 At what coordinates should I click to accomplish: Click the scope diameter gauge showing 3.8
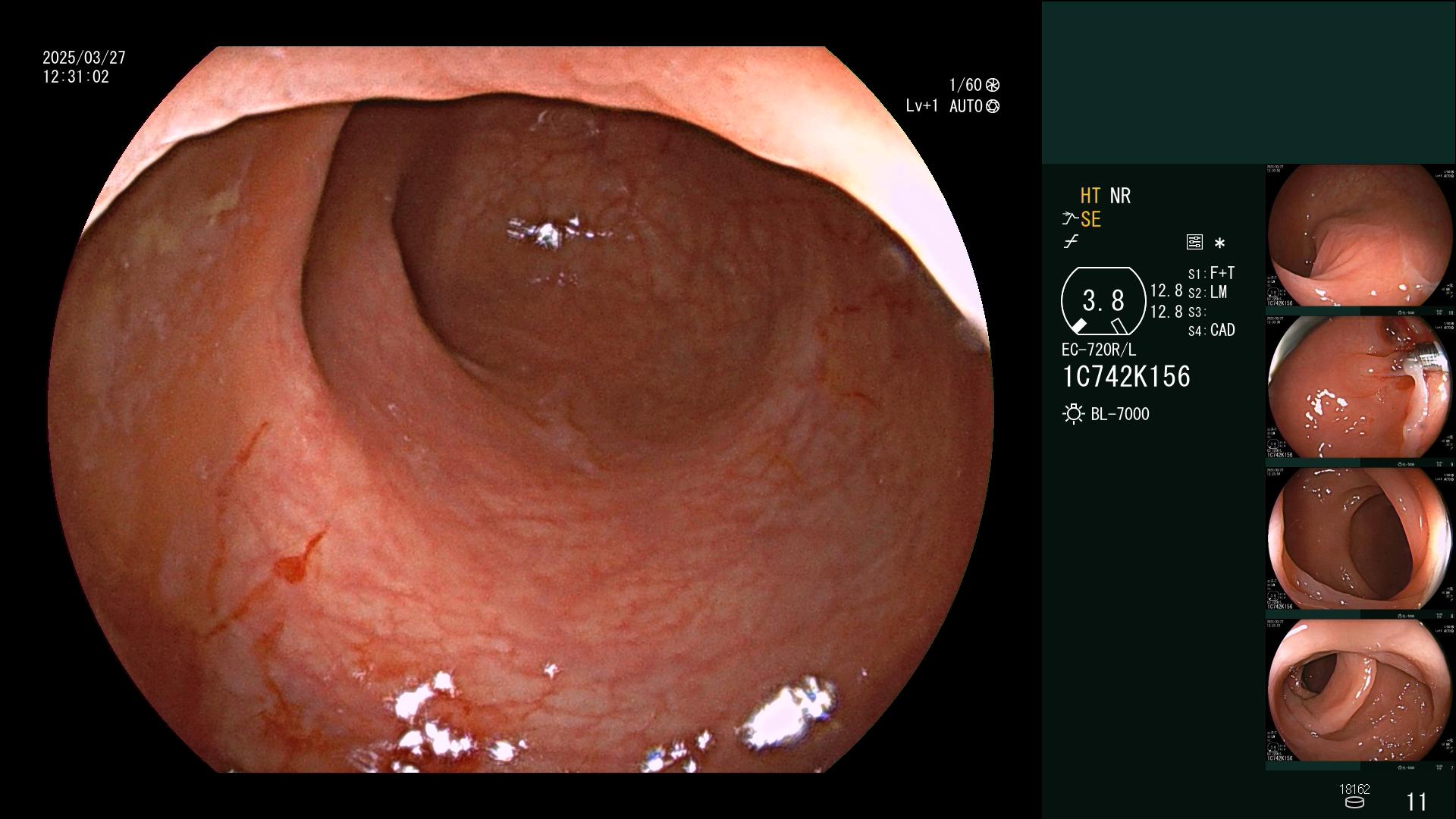(x=1103, y=301)
